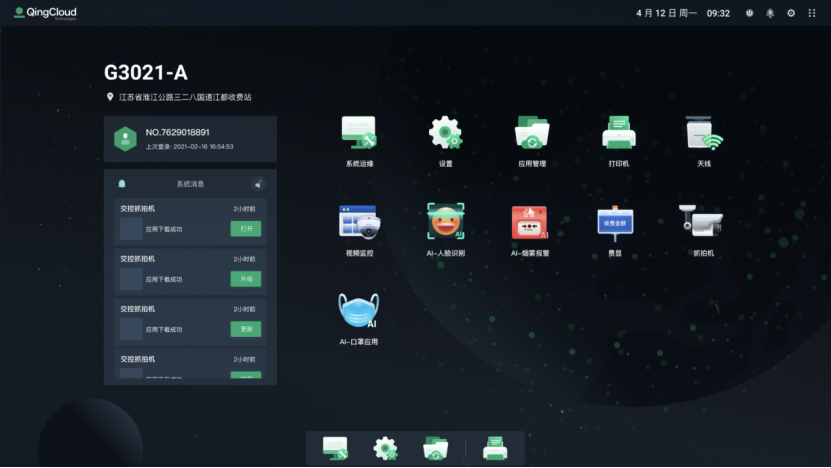Click the 系统消息 panel heading

pos(190,184)
